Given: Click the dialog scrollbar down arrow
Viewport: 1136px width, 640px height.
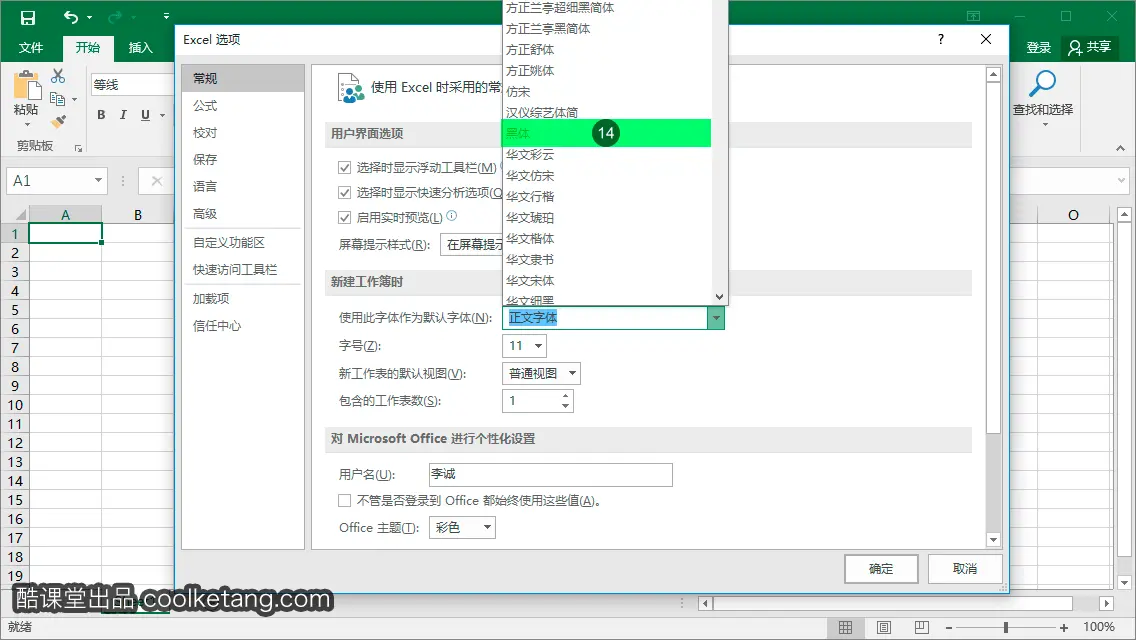Looking at the screenshot, I should [x=993, y=540].
